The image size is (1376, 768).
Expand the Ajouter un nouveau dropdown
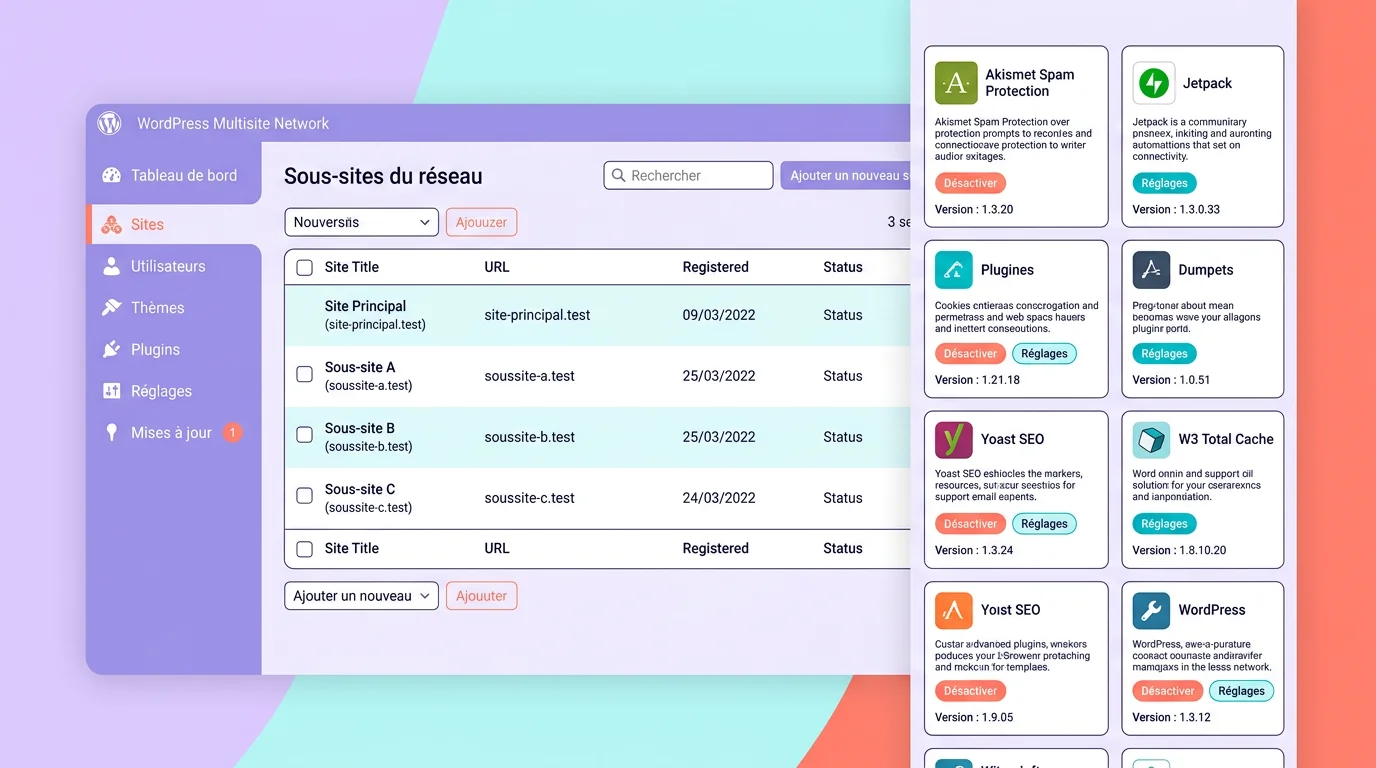361,595
